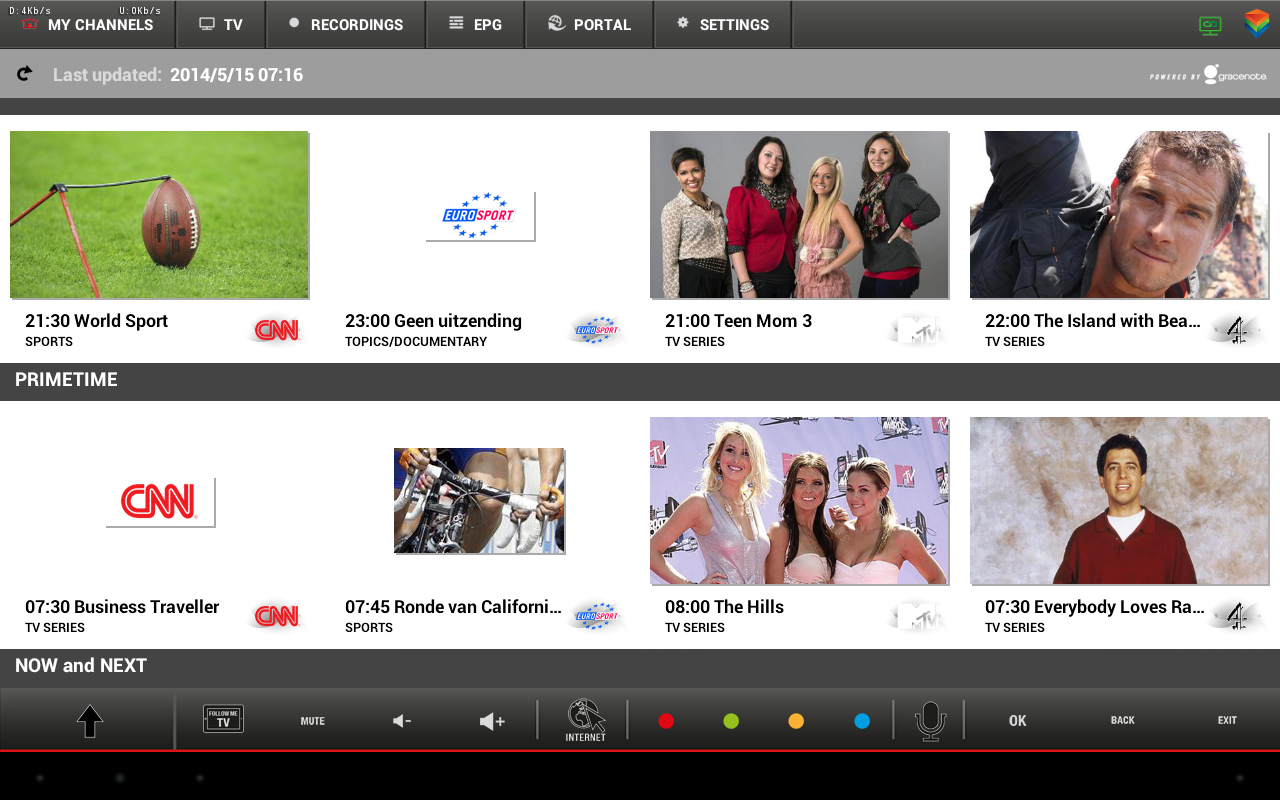Tap the MTV logo beside Teen Mom 3
The image size is (1280, 800).
pyautogui.click(x=917, y=330)
